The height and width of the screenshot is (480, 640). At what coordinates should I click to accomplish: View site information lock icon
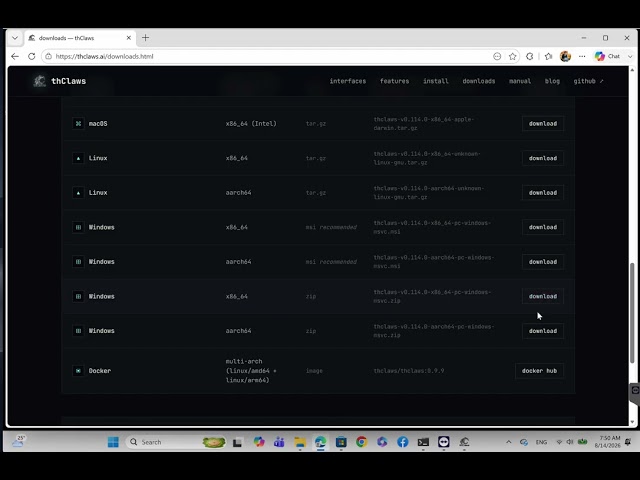click(x=48, y=56)
